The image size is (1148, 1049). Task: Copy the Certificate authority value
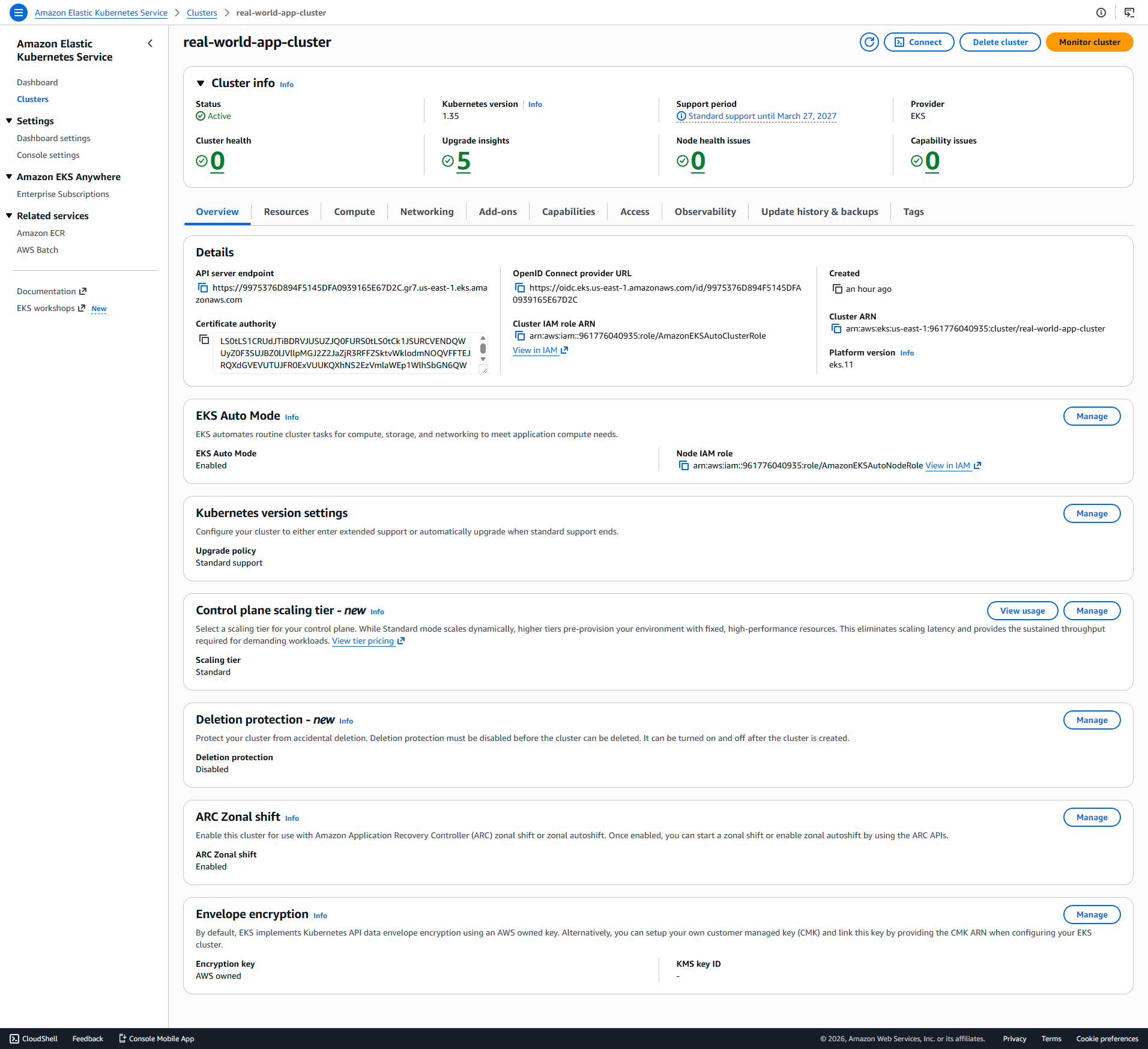click(204, 340)
